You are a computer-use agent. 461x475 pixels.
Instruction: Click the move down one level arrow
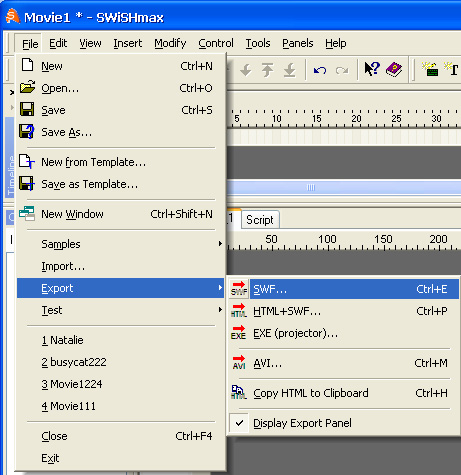[x=246, y=70]
